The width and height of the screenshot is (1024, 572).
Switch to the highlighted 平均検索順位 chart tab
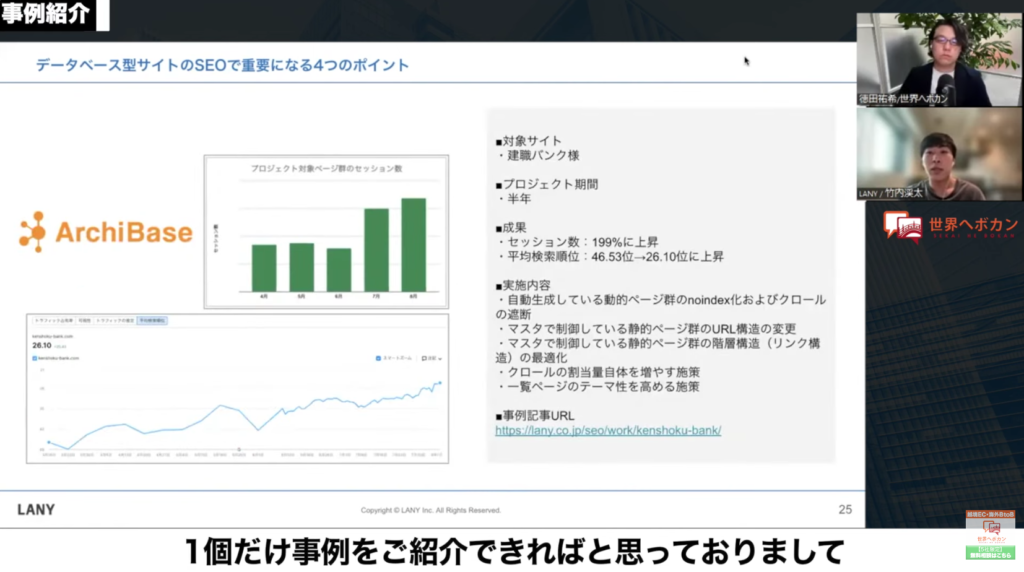tap(152, 321)
